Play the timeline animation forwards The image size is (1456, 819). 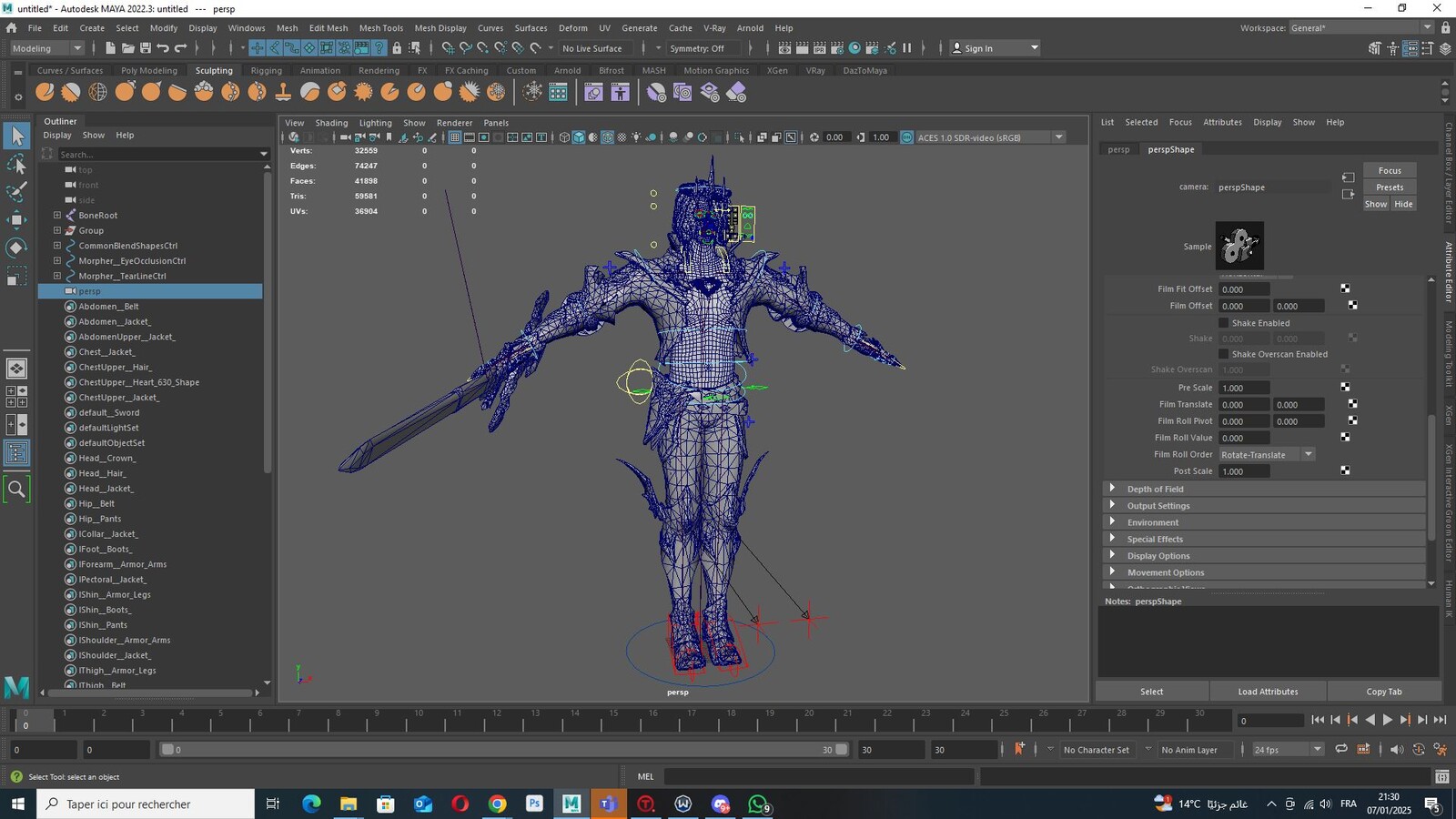coord(1388,720)
